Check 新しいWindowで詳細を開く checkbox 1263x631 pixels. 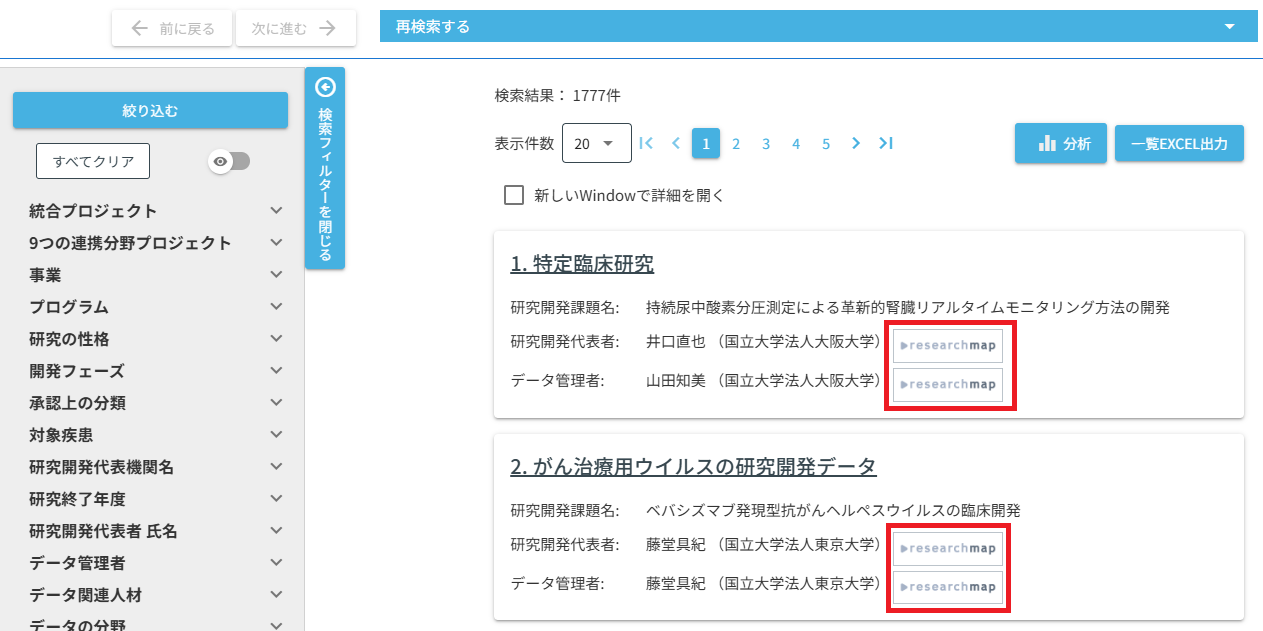(514, 195)
